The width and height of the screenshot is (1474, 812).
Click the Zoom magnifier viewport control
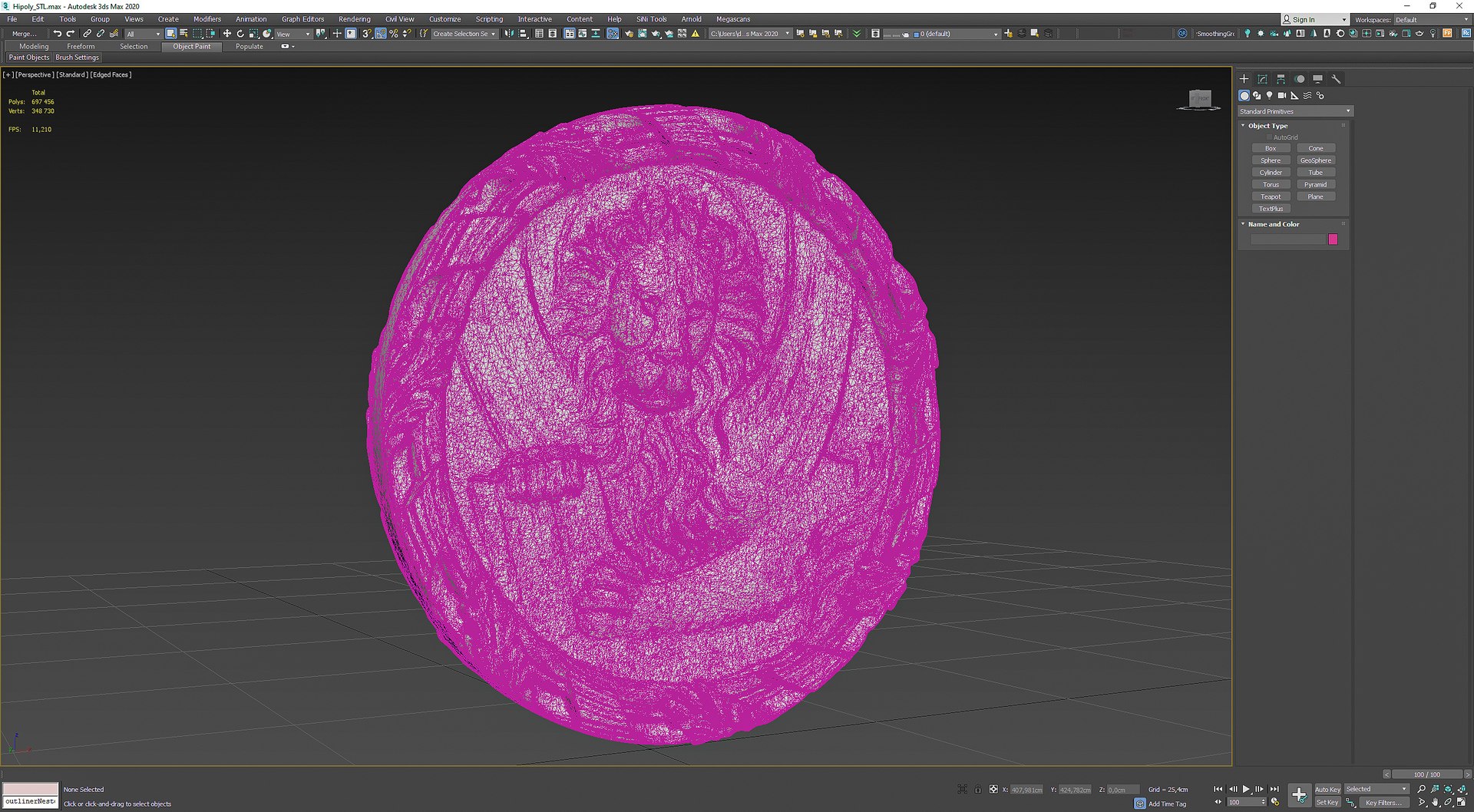pos(1421,789)
